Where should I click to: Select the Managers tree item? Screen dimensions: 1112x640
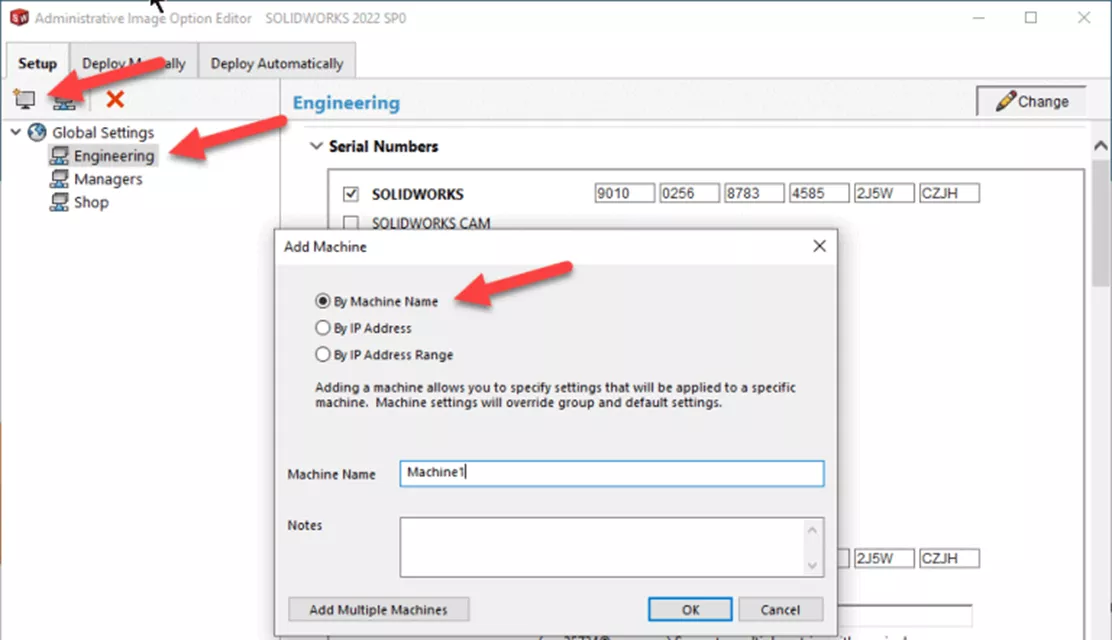pos(108,179)
